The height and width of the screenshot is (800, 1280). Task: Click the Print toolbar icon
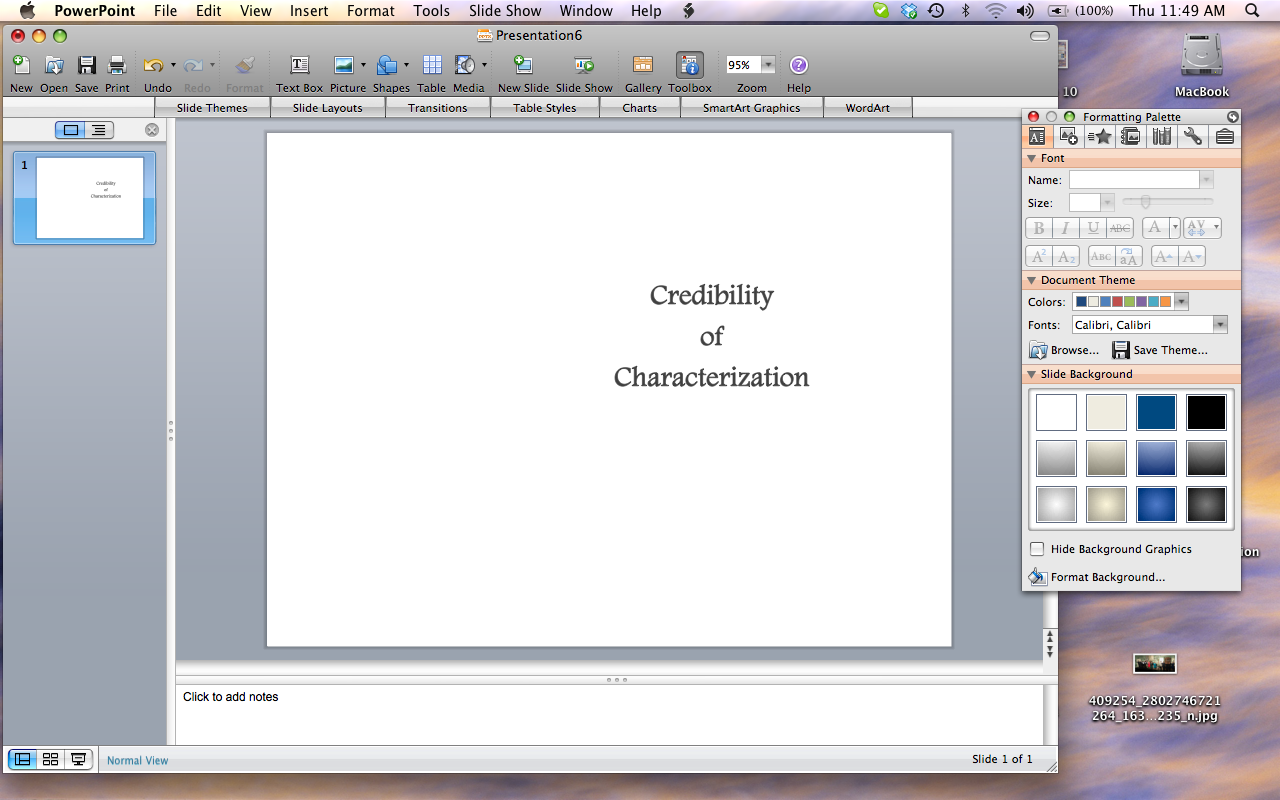click(117, 65)
